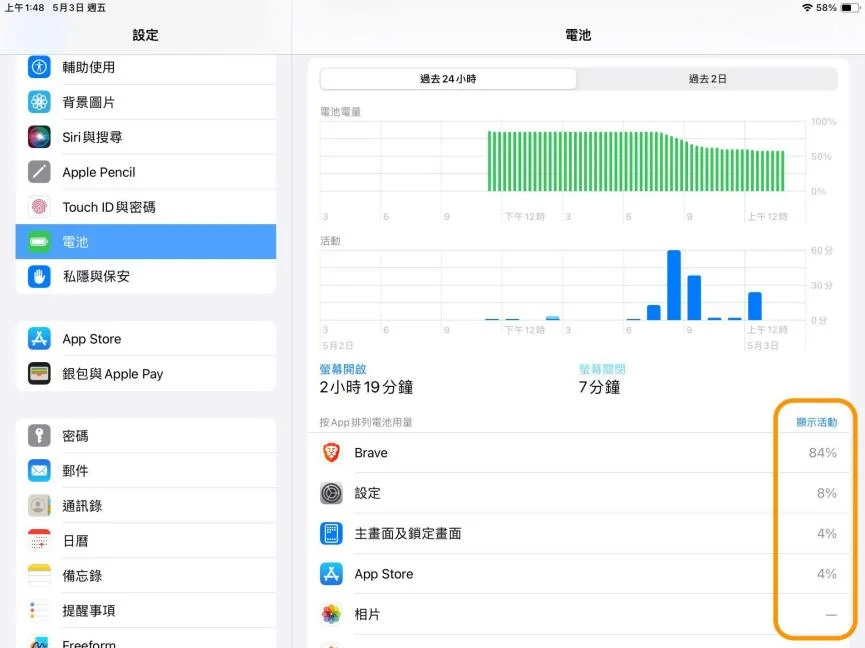
Task: Open 通訊錄 settings row
Action: (x=146, y=506)
